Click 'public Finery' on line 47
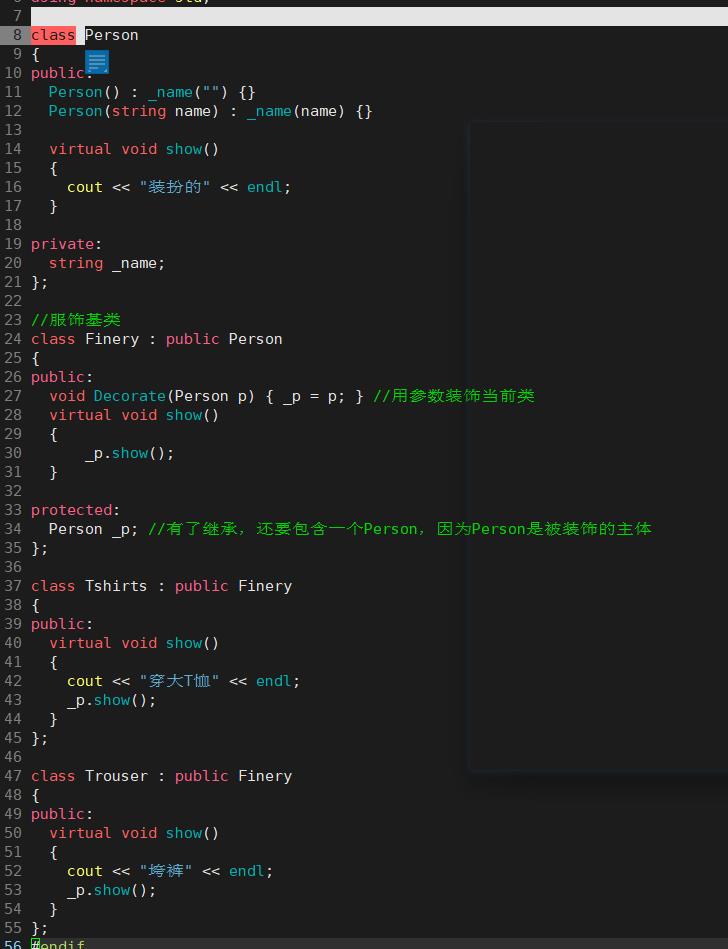Image resolution: width=728 pixels, height=949 pixels. 234,776
